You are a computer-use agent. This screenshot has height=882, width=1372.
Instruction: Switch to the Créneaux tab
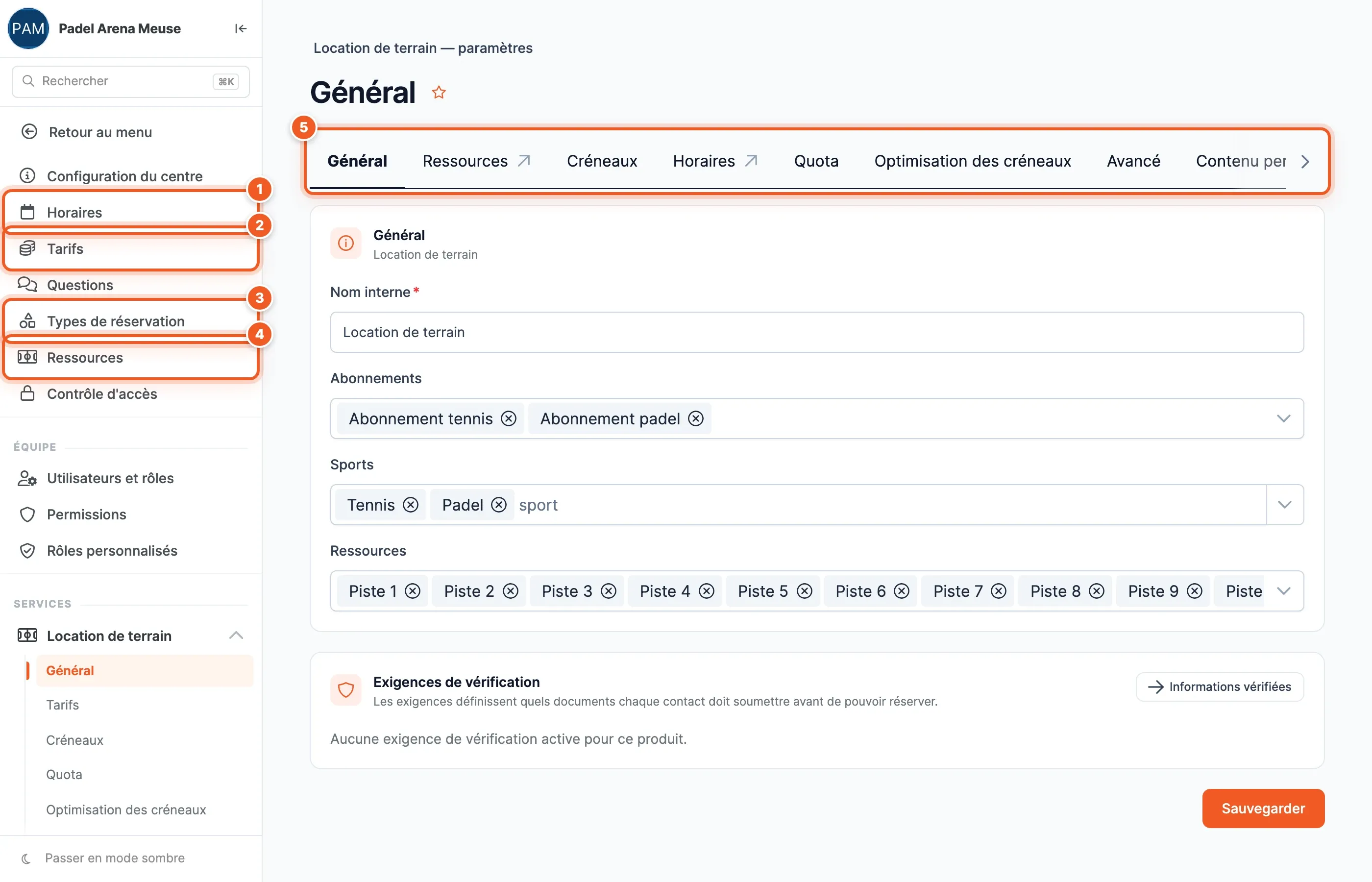point(602,161)
